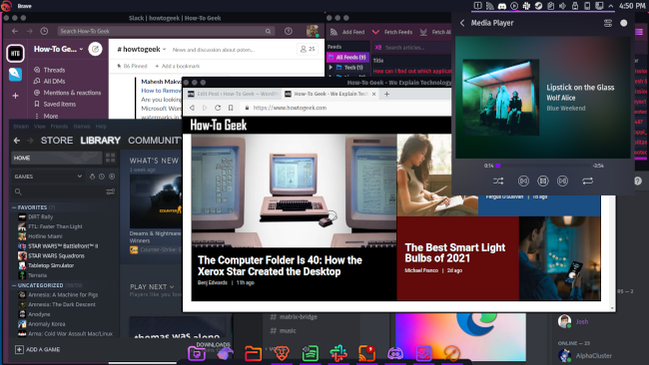649x365 pixels.
Task: Open Friends menu in Steam window
Action: [59, 126]
